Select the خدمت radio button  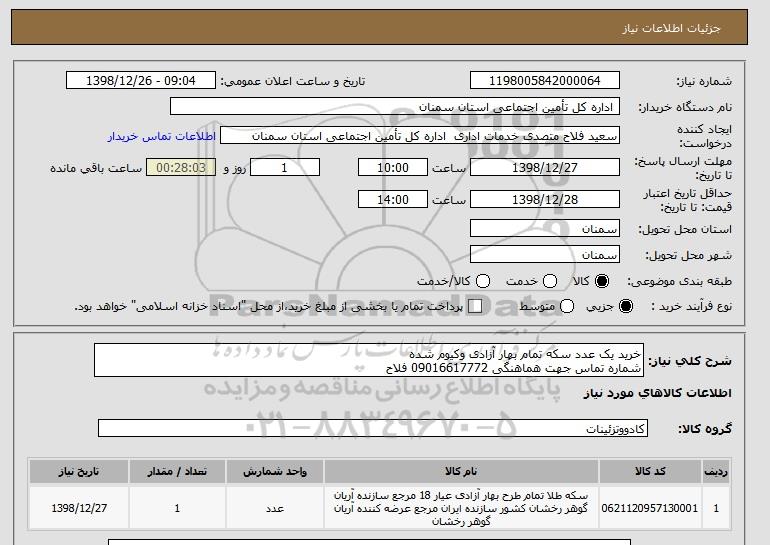tap(550, 281)
